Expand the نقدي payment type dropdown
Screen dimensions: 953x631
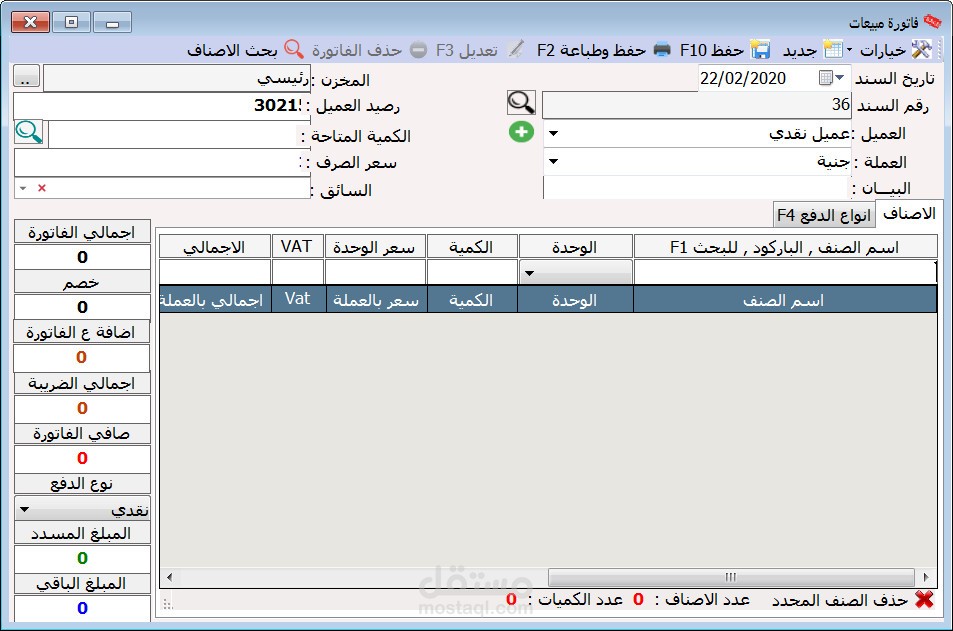[x=25, y=510]
